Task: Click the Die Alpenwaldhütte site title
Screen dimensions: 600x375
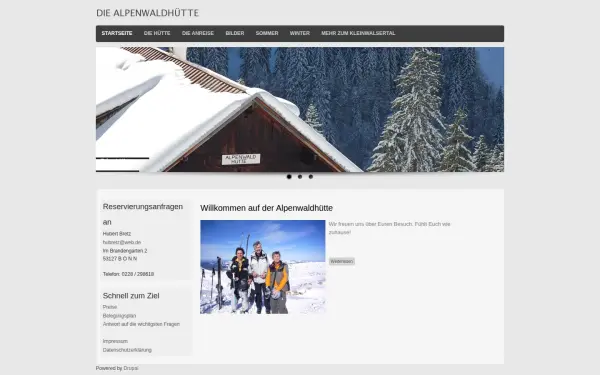Action: click(x=147, y=13)
